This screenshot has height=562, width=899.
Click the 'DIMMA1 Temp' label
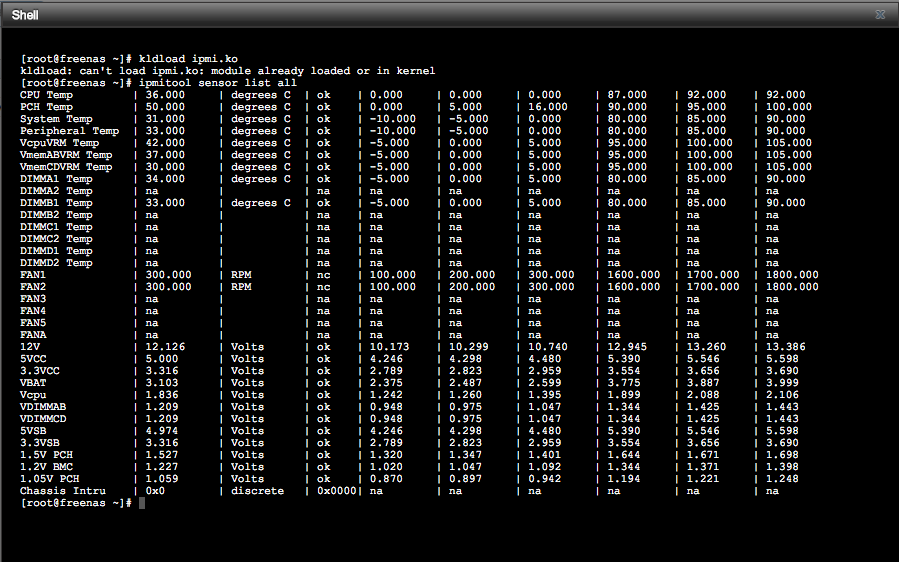coord(56,179)
